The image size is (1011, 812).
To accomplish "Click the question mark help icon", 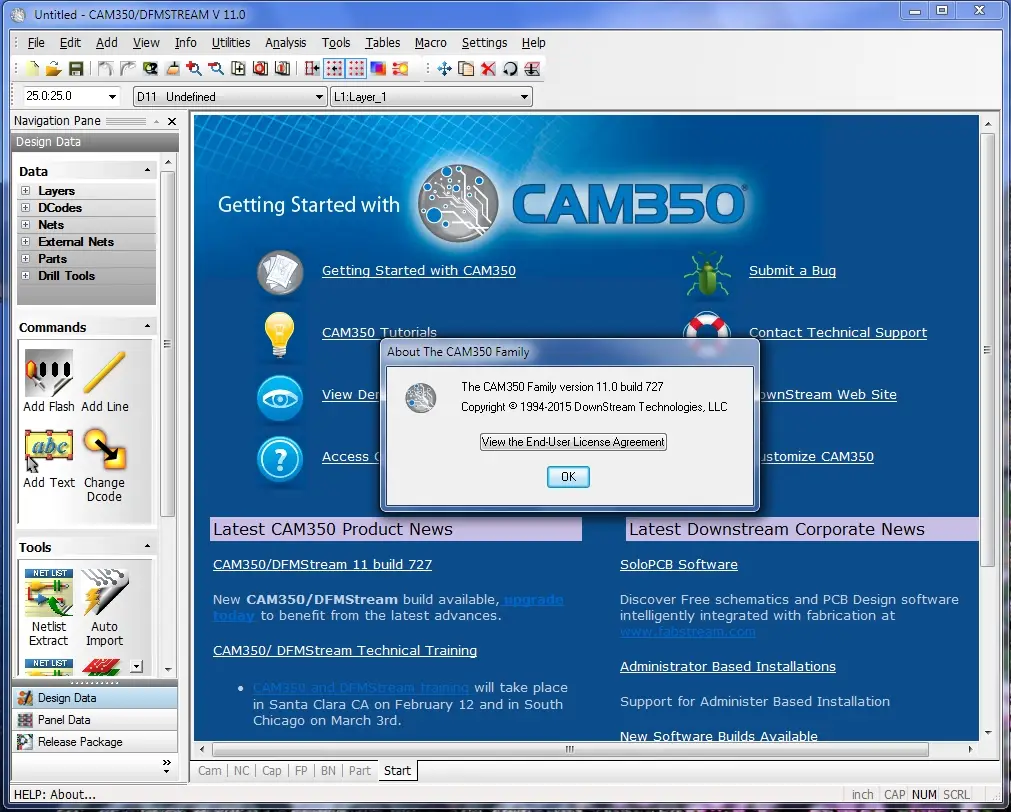I will pos(280,459).
